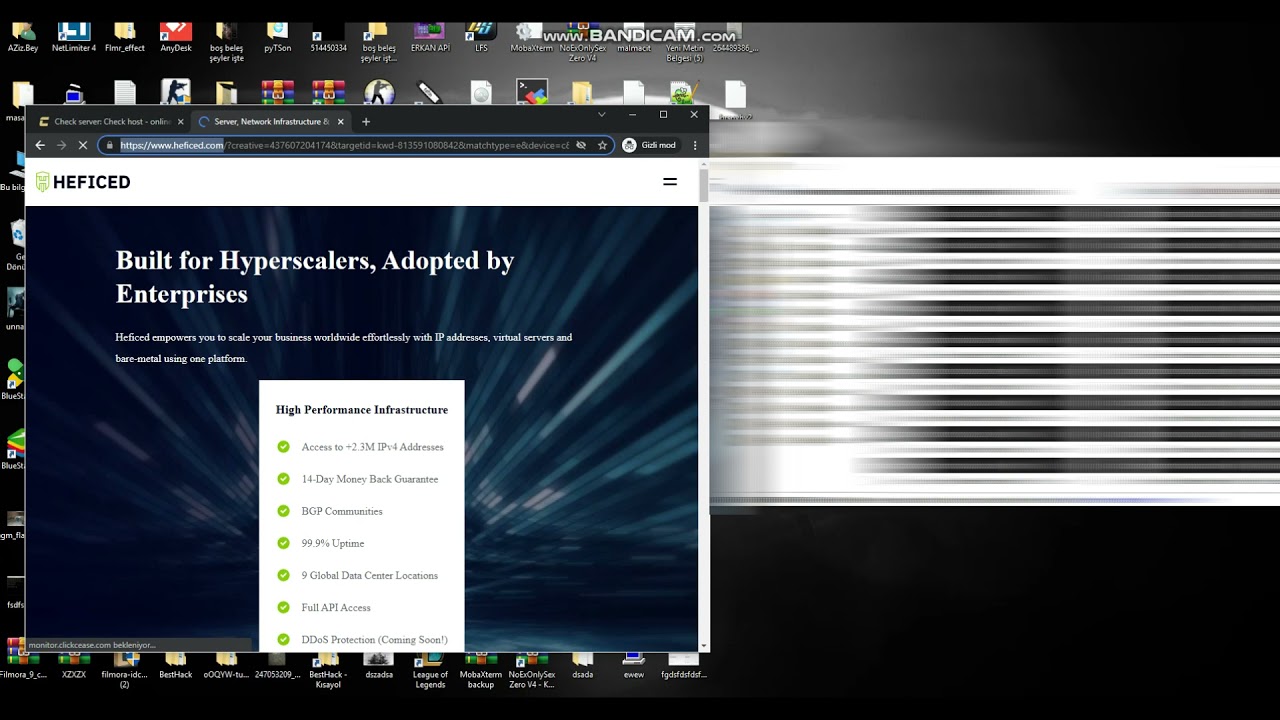This screenshot has width=1280, height=720.
Task: Open the NoExOnlySex Zero V4 - K... bottom icon
Action: [532, 669]
